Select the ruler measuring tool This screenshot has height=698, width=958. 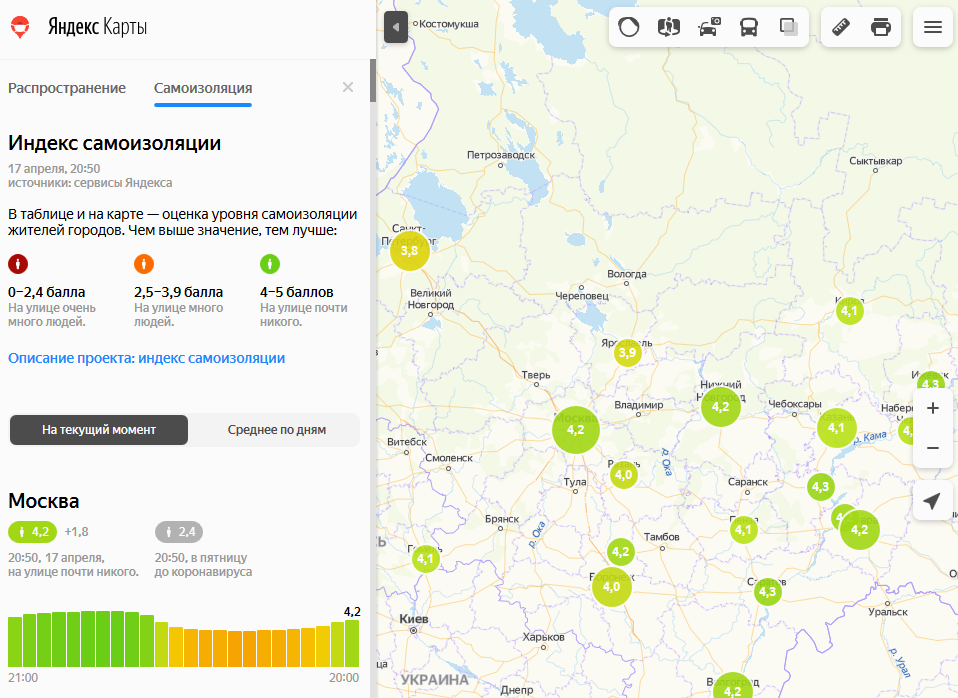pyautogui.click(x=841, y=27)
